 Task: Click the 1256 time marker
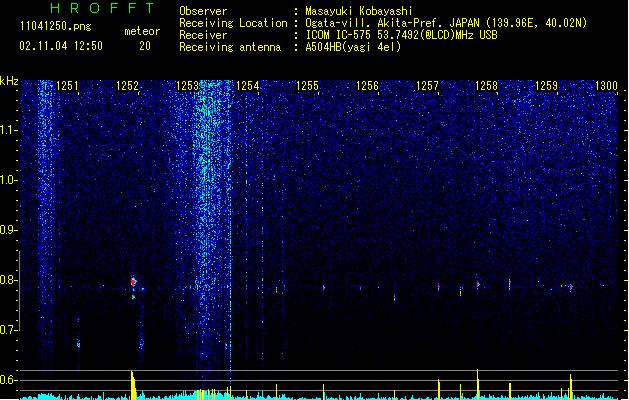(x=367, y=85)
